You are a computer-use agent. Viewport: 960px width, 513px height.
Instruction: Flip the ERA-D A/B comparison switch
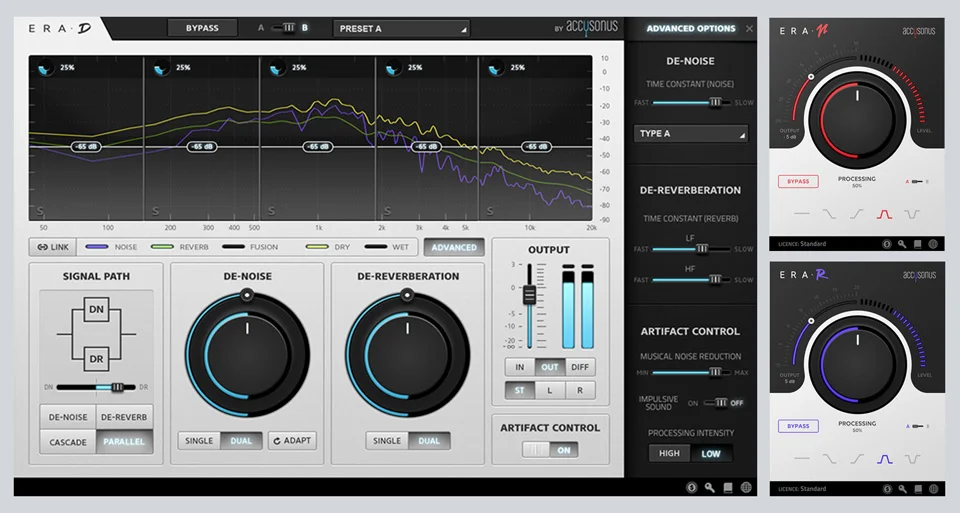click(284, 28)
